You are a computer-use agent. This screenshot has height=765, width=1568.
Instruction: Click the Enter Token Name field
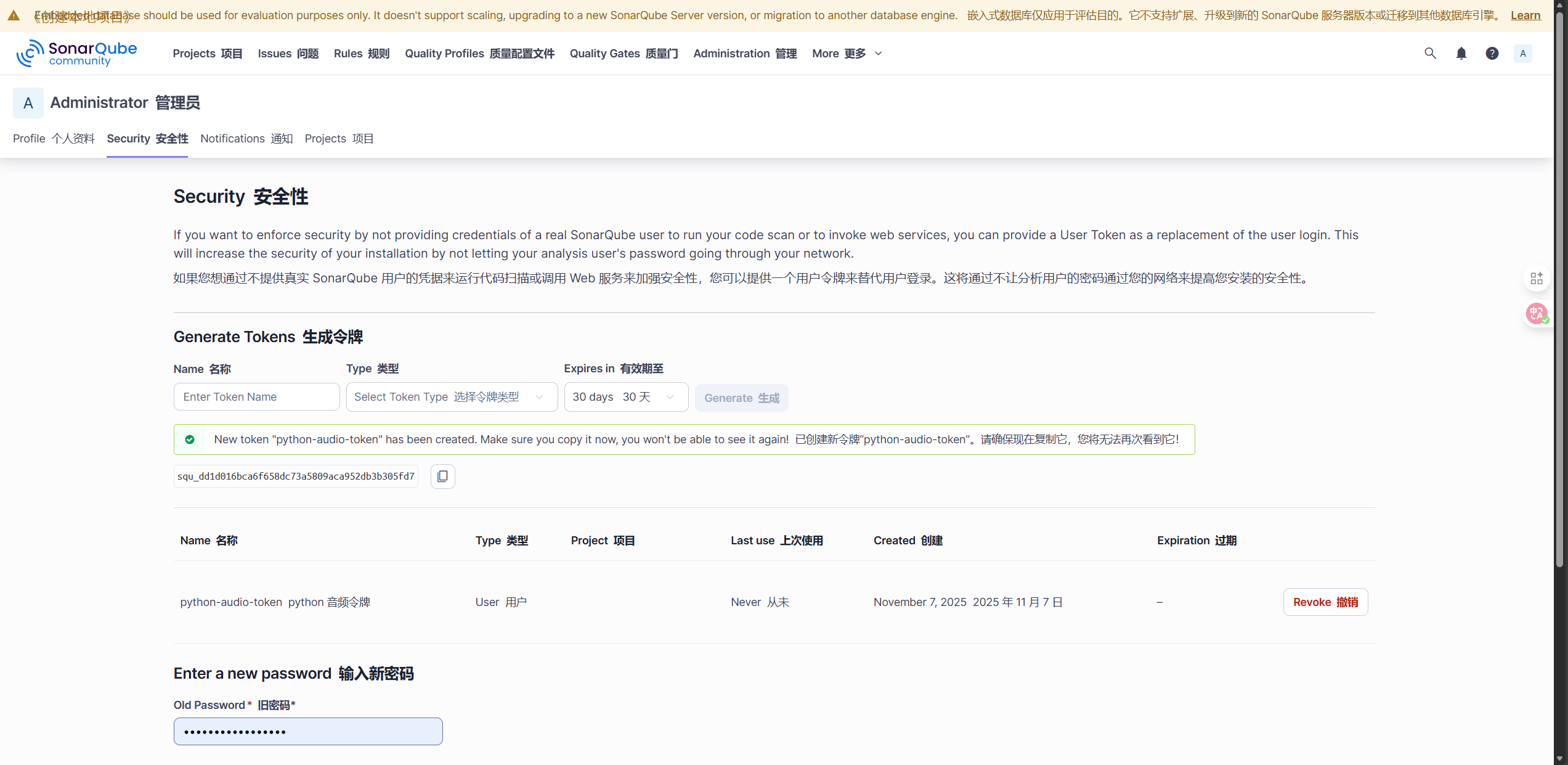click(256, 397)
